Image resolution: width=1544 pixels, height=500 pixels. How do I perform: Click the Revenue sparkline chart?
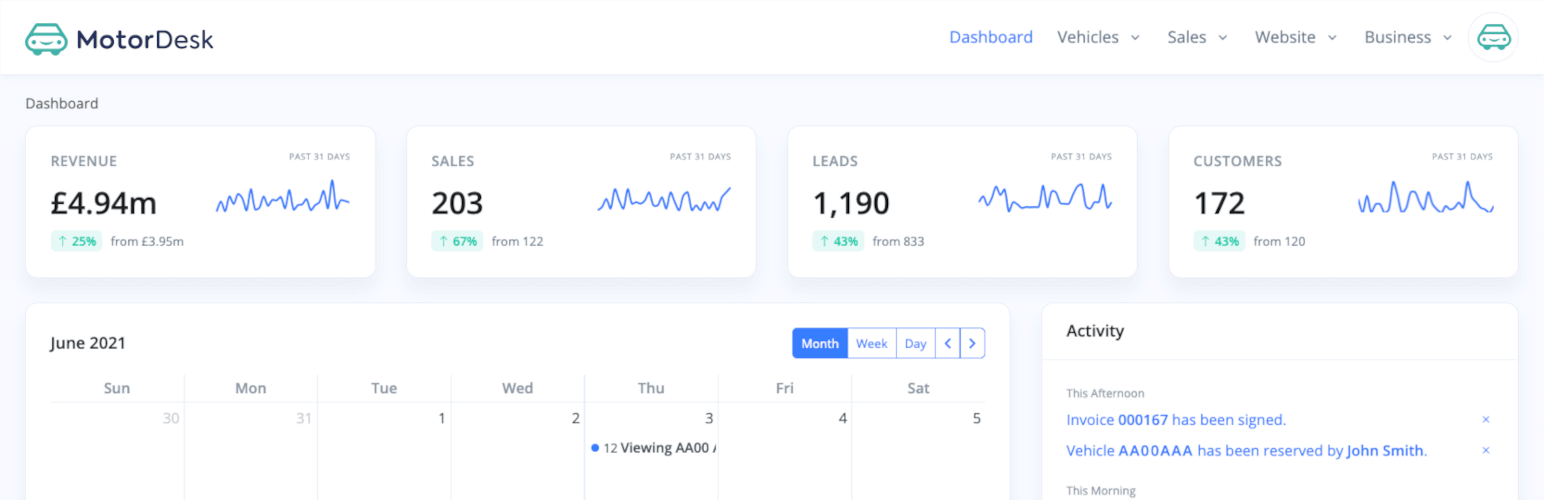282,198
